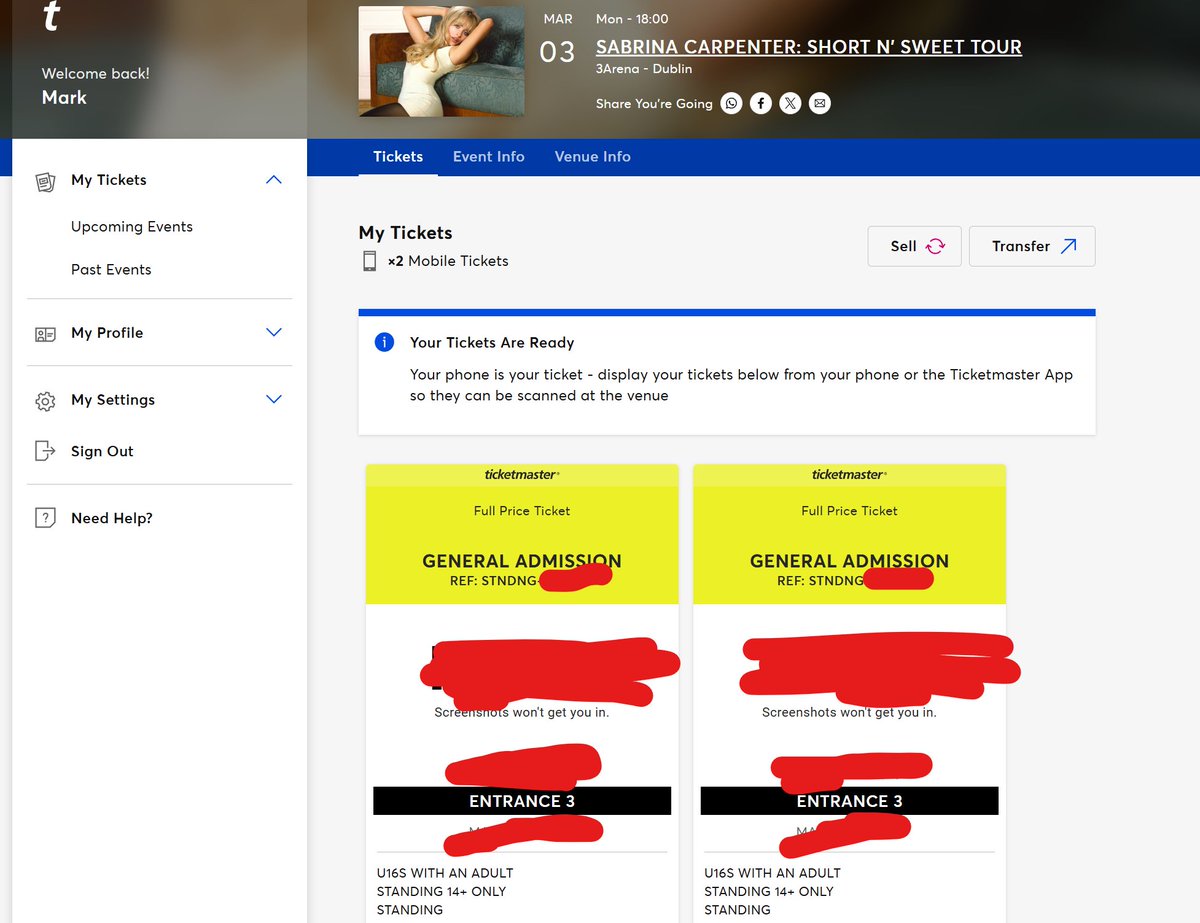
Task: Click My Settings label
Action: coord(113,400)
